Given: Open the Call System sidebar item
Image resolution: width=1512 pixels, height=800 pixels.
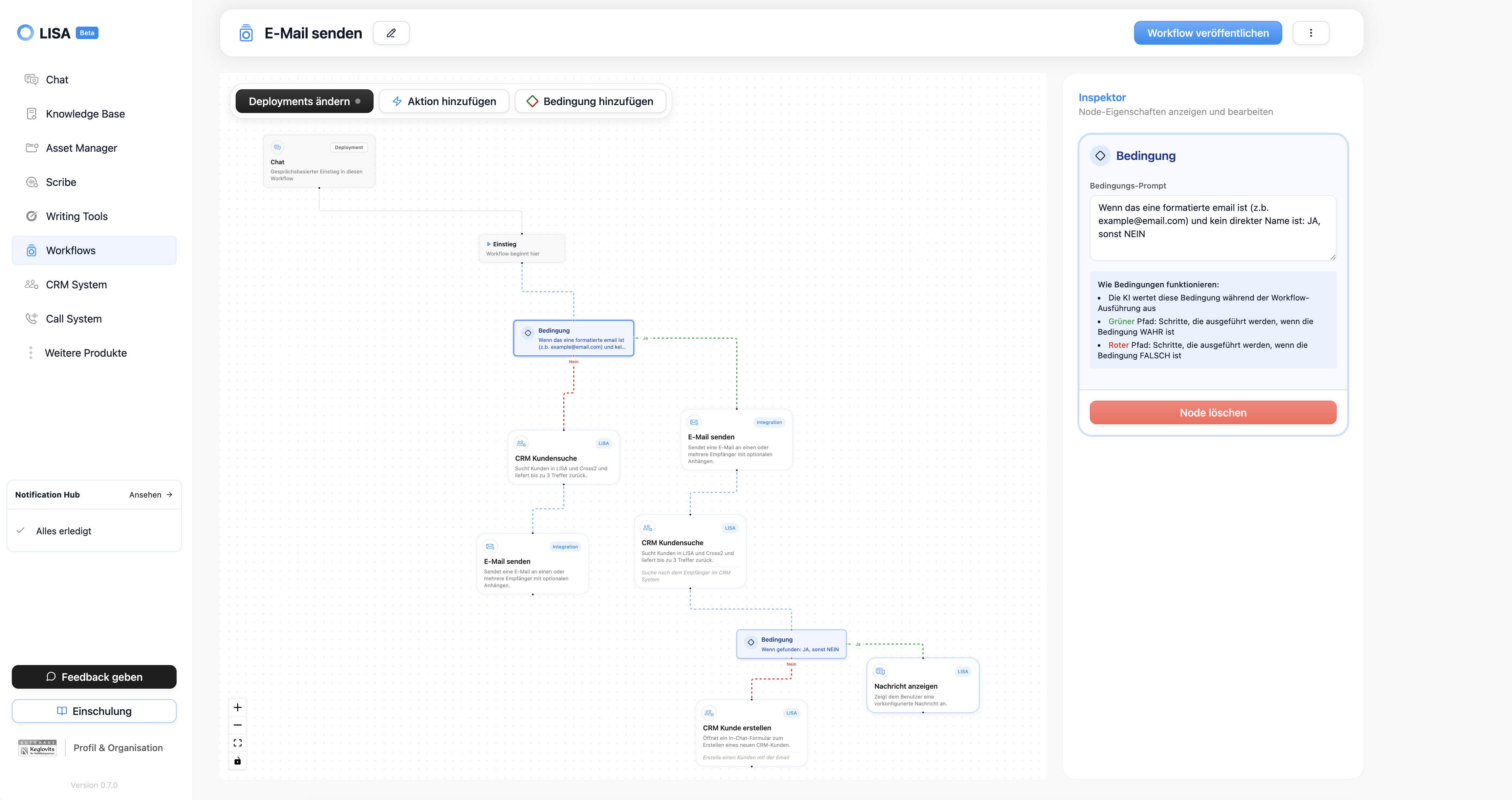Looking at the screenshot, I should point(74,319).
